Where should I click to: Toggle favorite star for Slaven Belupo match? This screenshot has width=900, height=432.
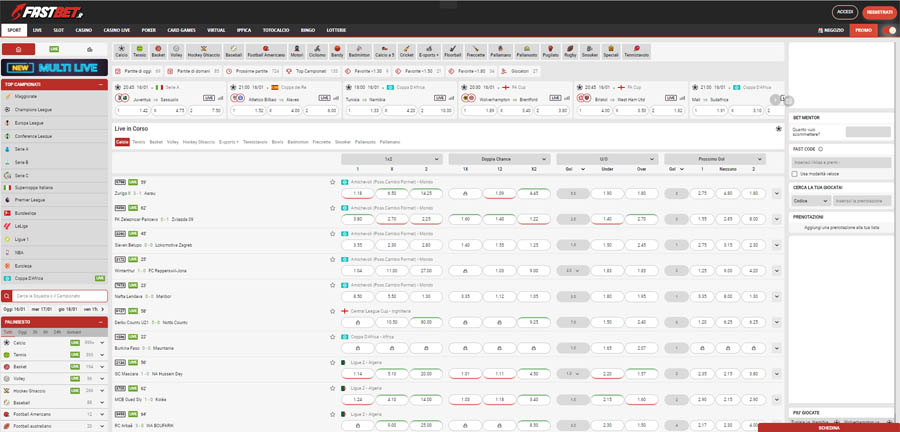click(x=332, y=233)
